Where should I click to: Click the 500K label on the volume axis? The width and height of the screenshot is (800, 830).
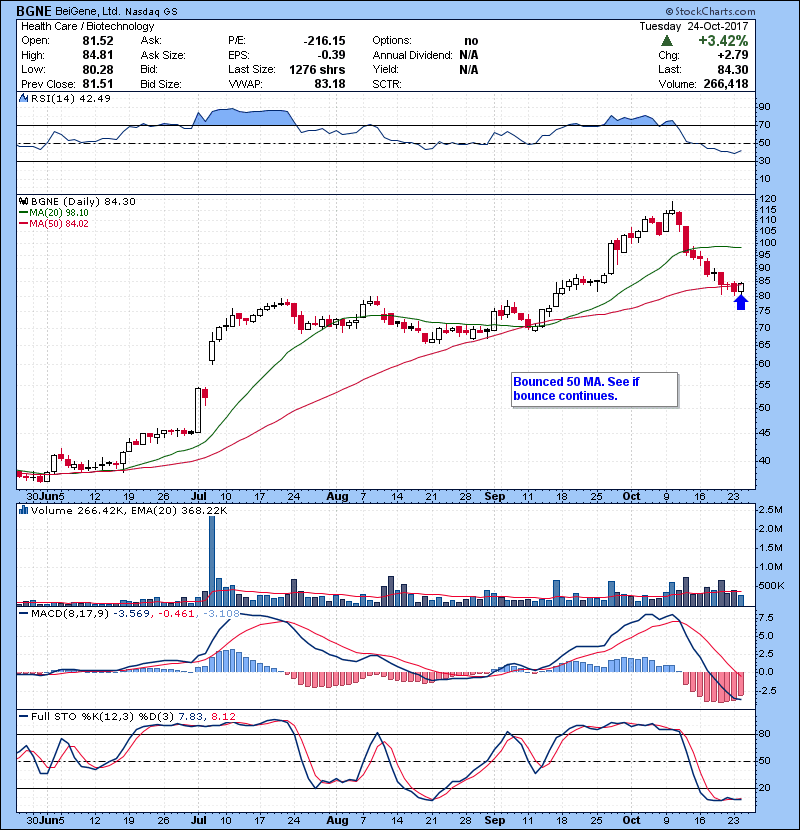pos(771,586)
